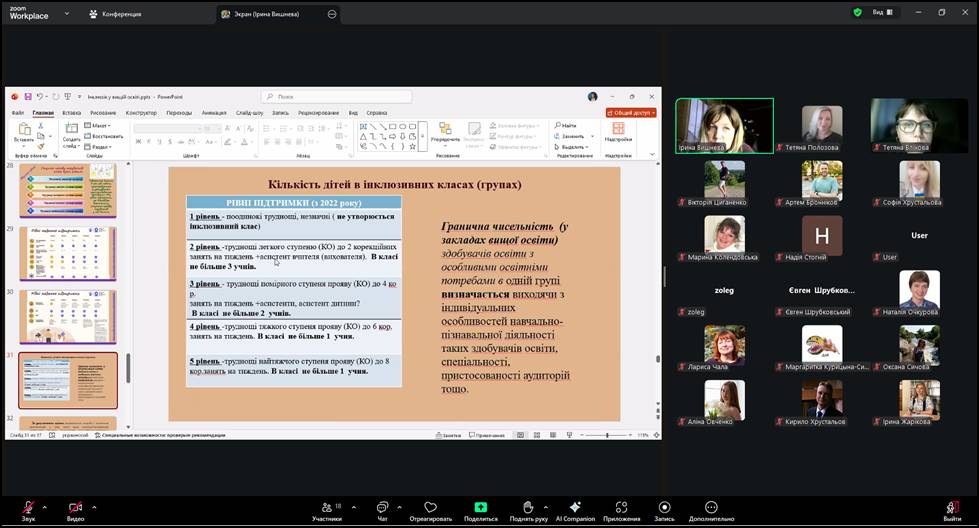Switch to the Конференция tab

114,14
